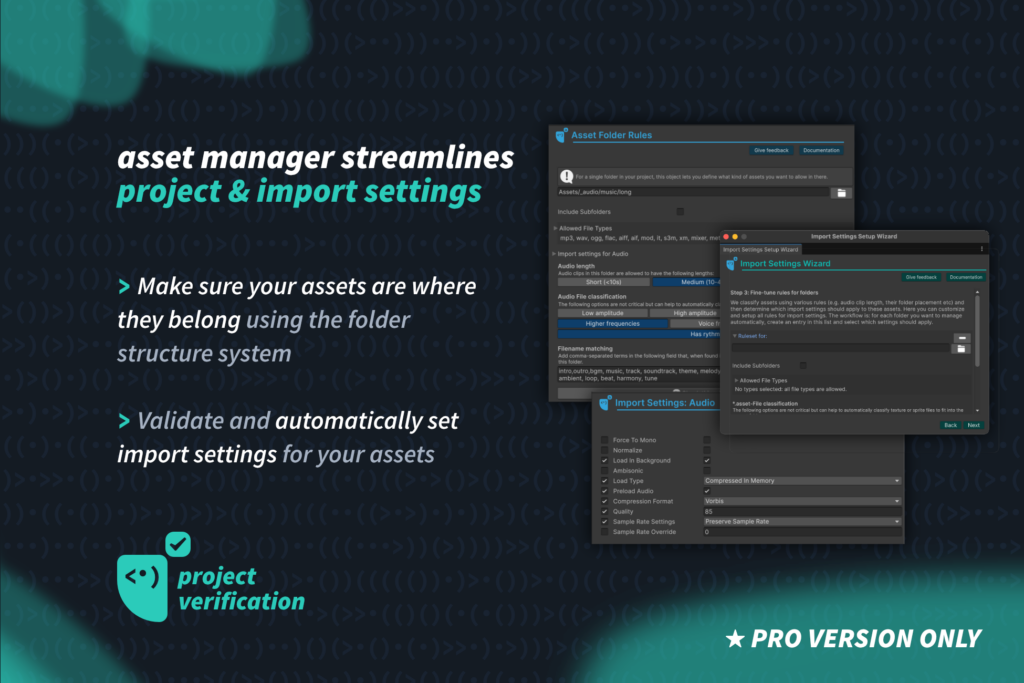Open Documentation from Import Settings Wizard
The width and height of the screenshot is (1024, 683).
966,277
